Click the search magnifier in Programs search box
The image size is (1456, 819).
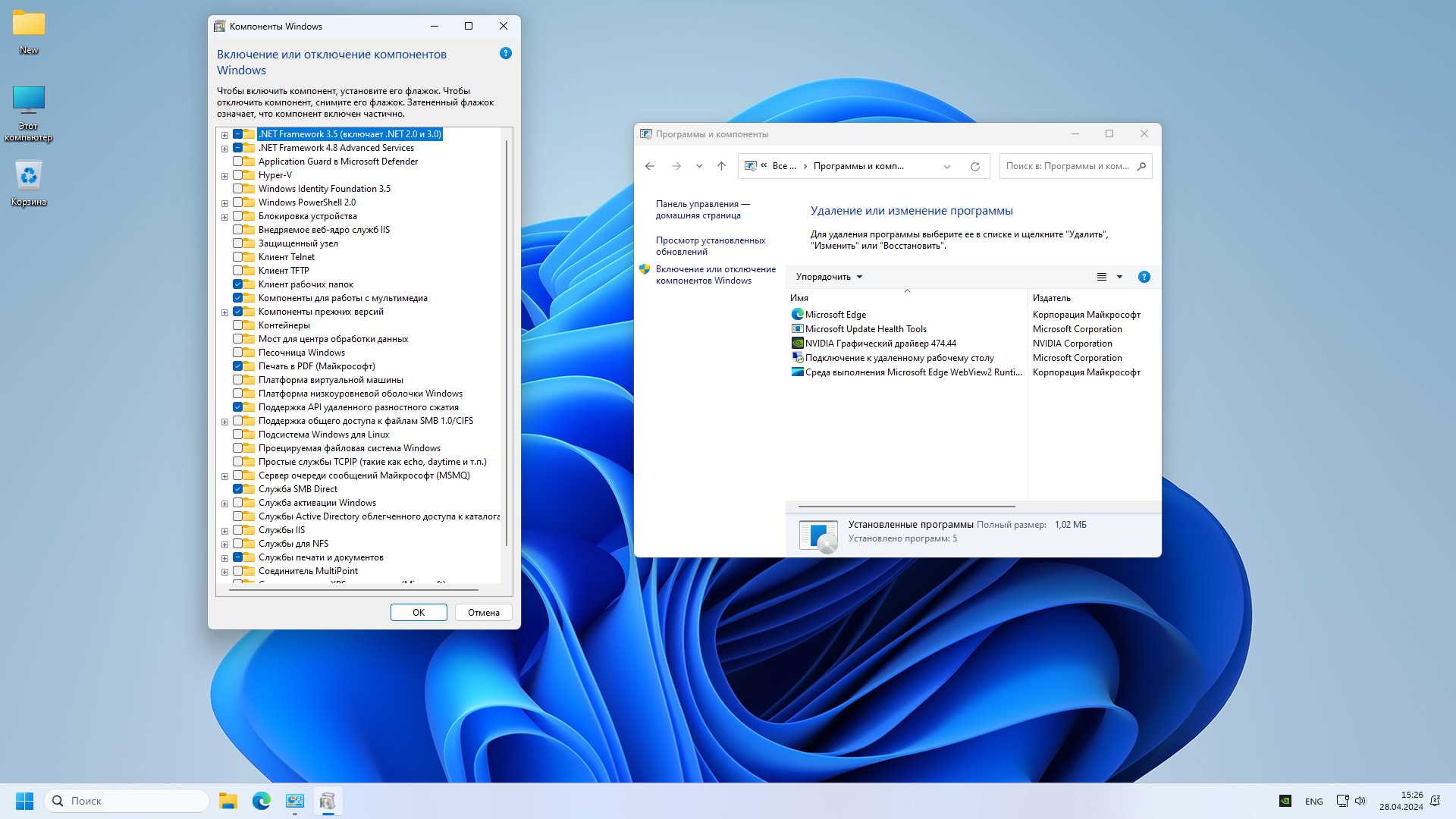tap(1141, 167)
